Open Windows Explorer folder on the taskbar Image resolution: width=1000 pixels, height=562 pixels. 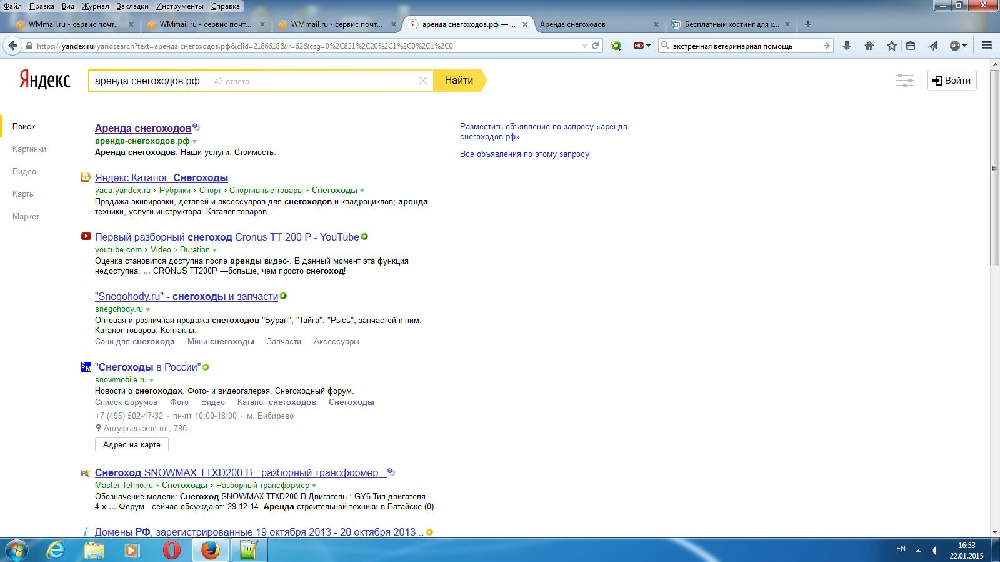(94, 550)
